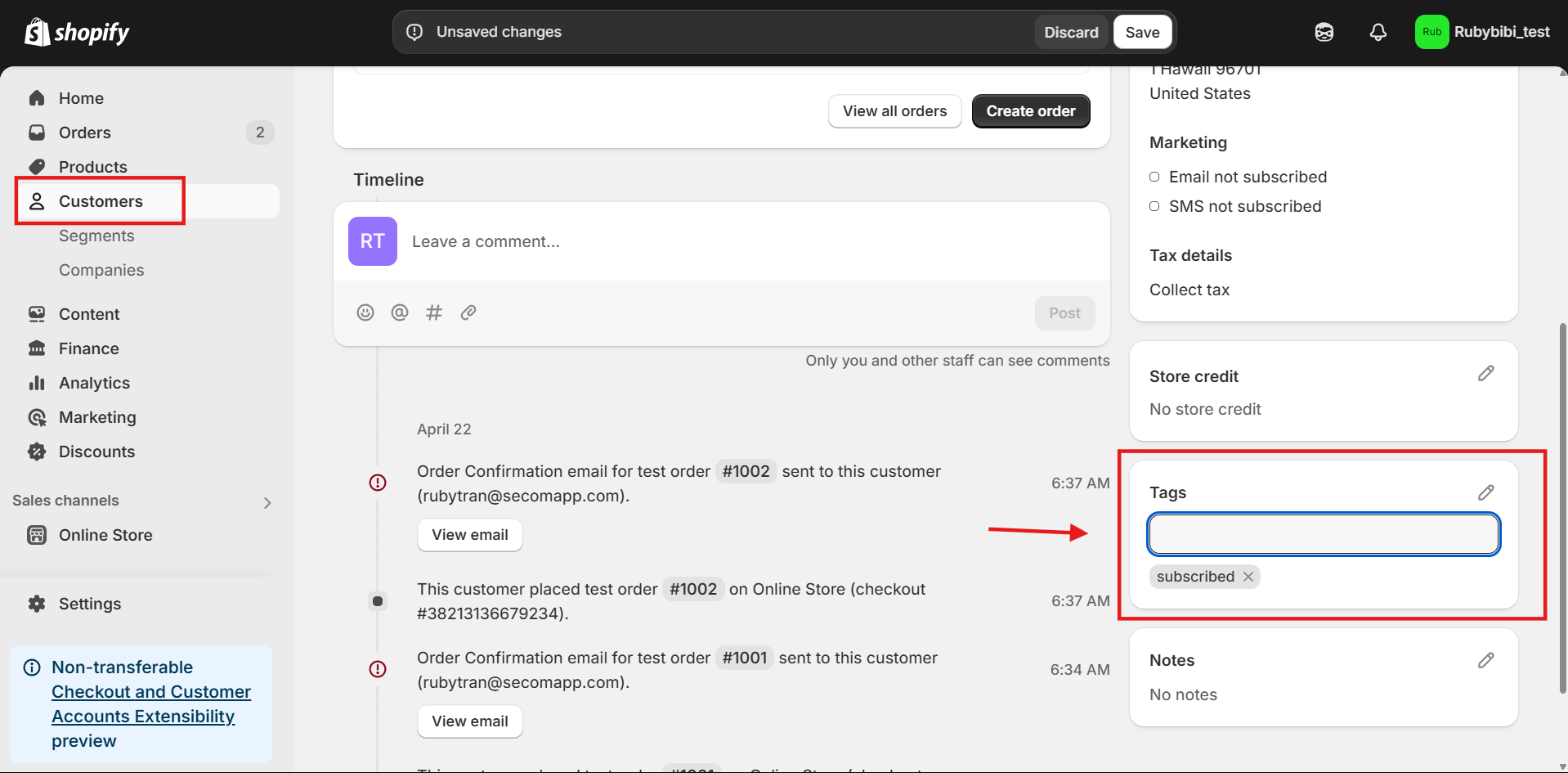The width and height of the screenshot is (1568, 773).
Task: Open the Segments submenu item
Action: [x=96, y=236]
